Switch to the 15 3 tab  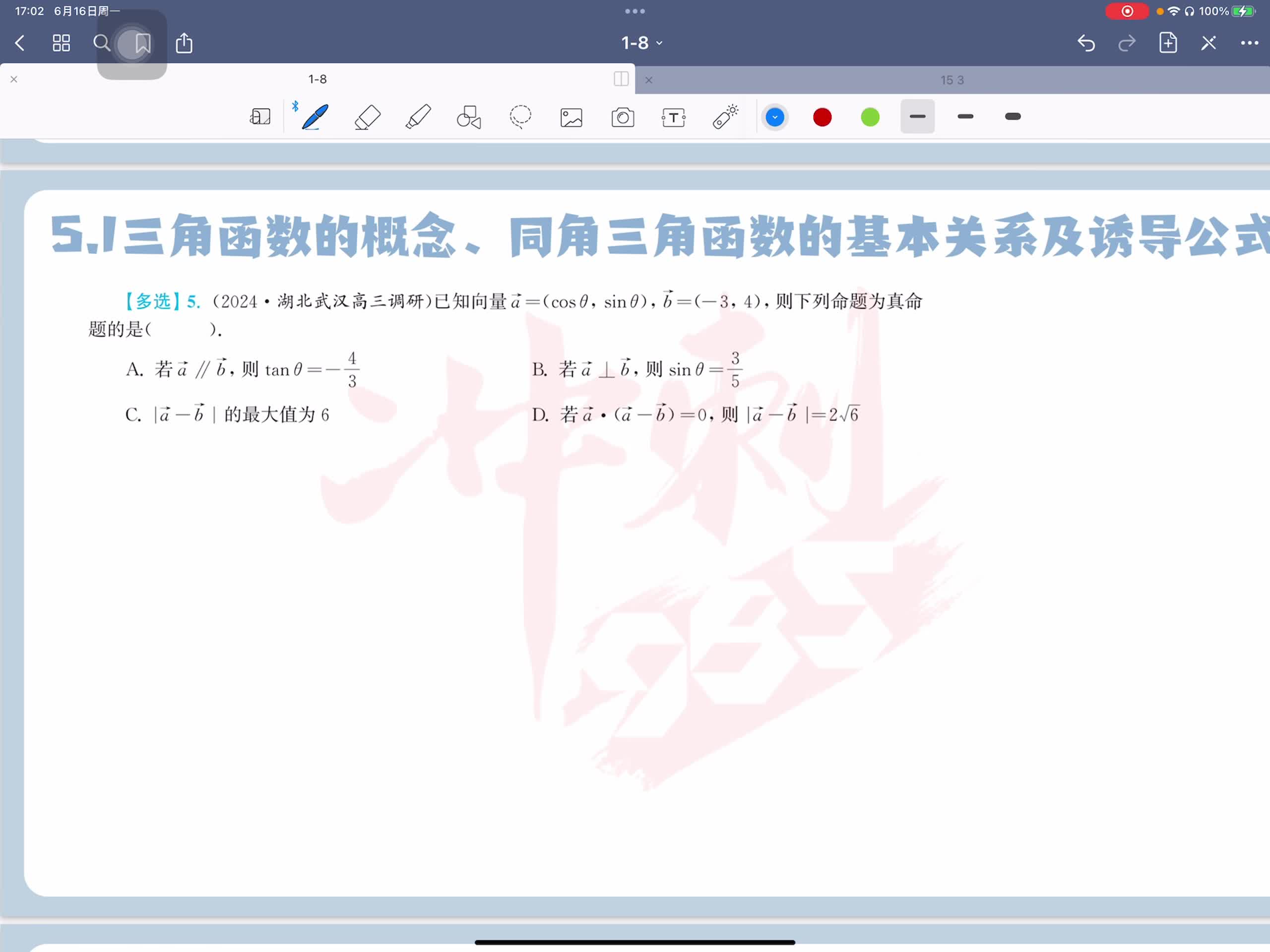[x=952, y=80]
